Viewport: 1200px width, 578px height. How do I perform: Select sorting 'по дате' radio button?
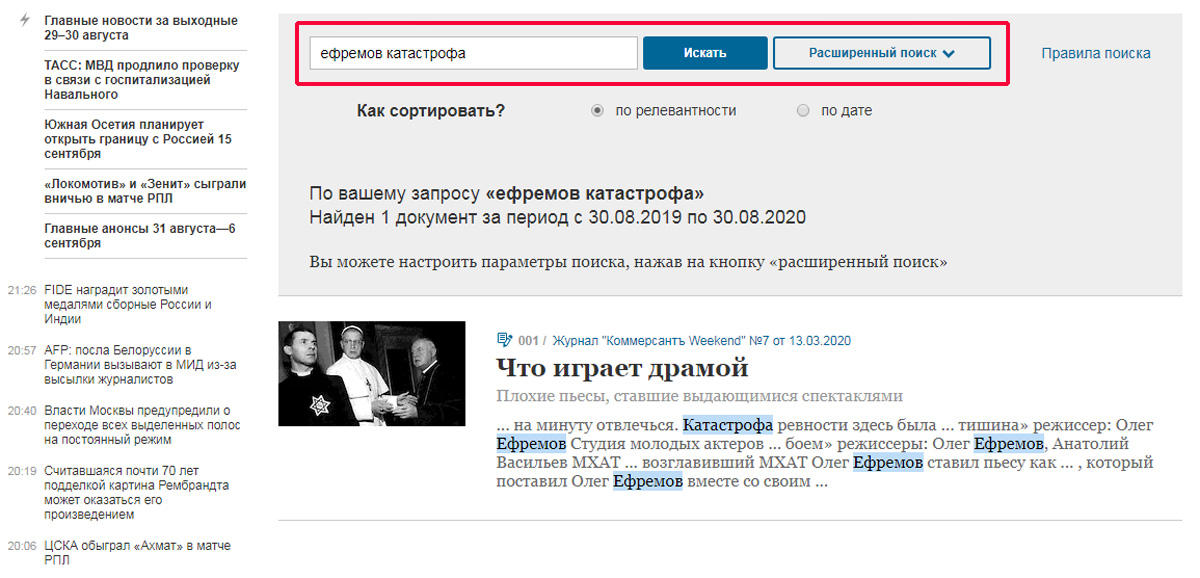[x=803, y=111]
